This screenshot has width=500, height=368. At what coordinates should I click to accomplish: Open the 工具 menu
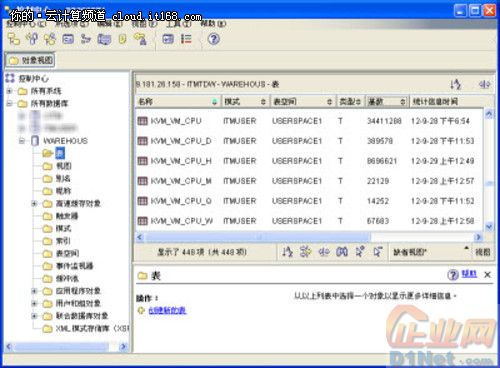(179, 24)
